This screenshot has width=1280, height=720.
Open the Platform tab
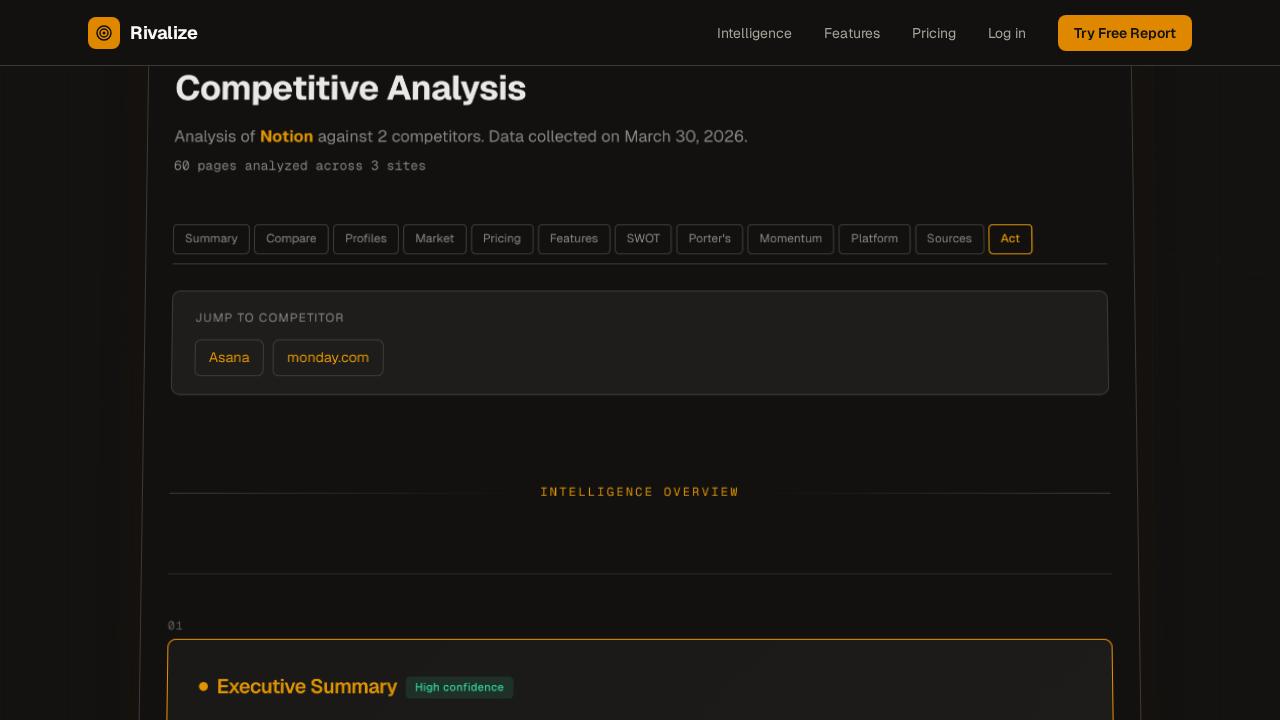pos(874,239)
